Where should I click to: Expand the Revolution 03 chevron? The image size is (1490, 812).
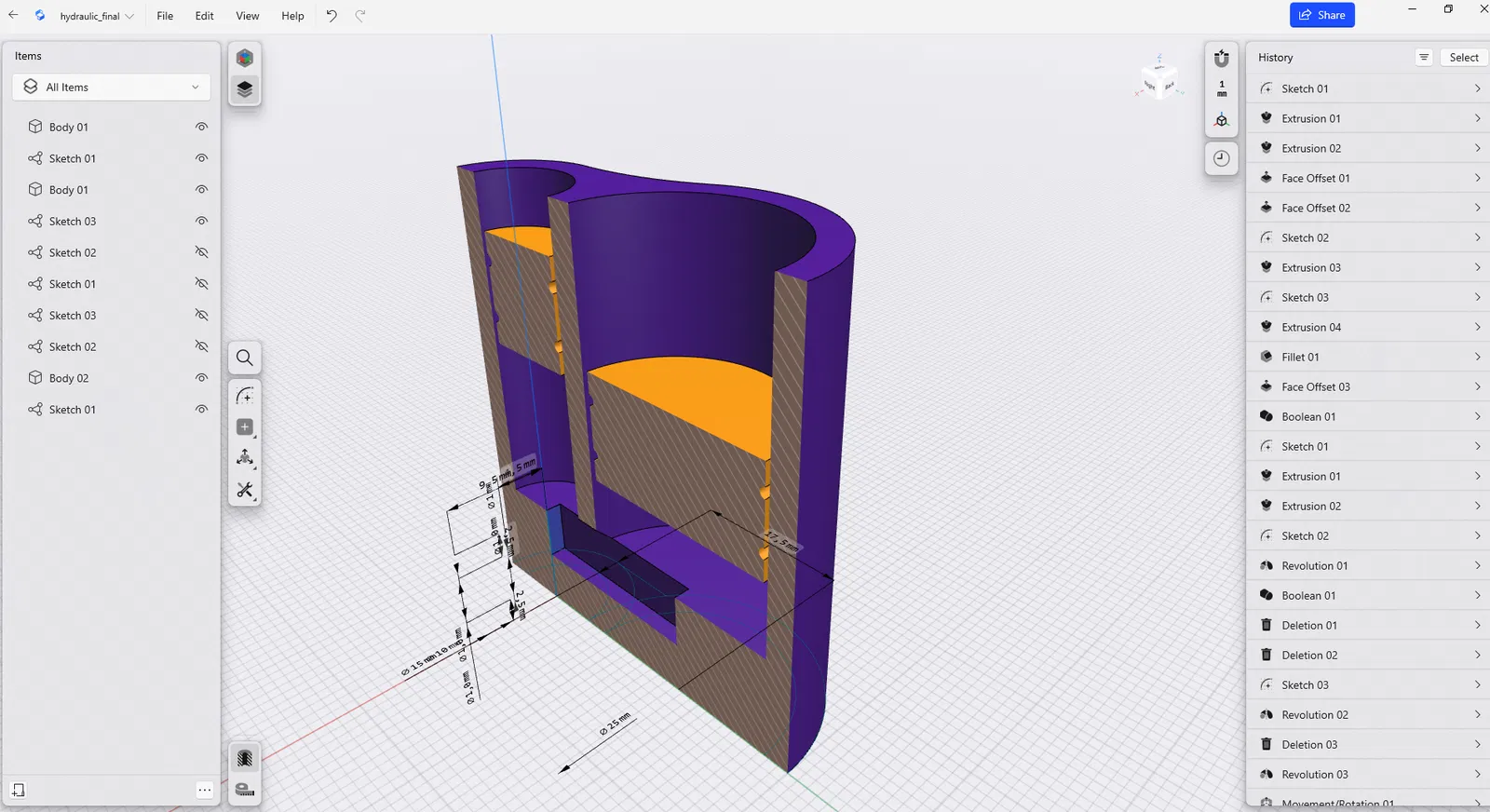tap(1478, 774)
